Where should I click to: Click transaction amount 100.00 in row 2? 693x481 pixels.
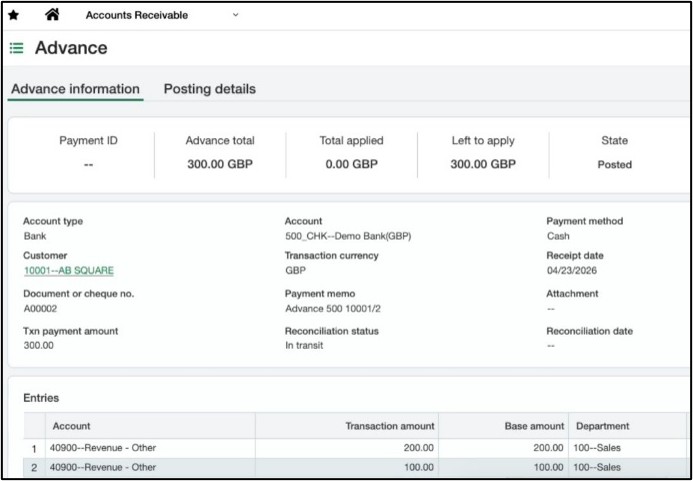pos(419,467)
